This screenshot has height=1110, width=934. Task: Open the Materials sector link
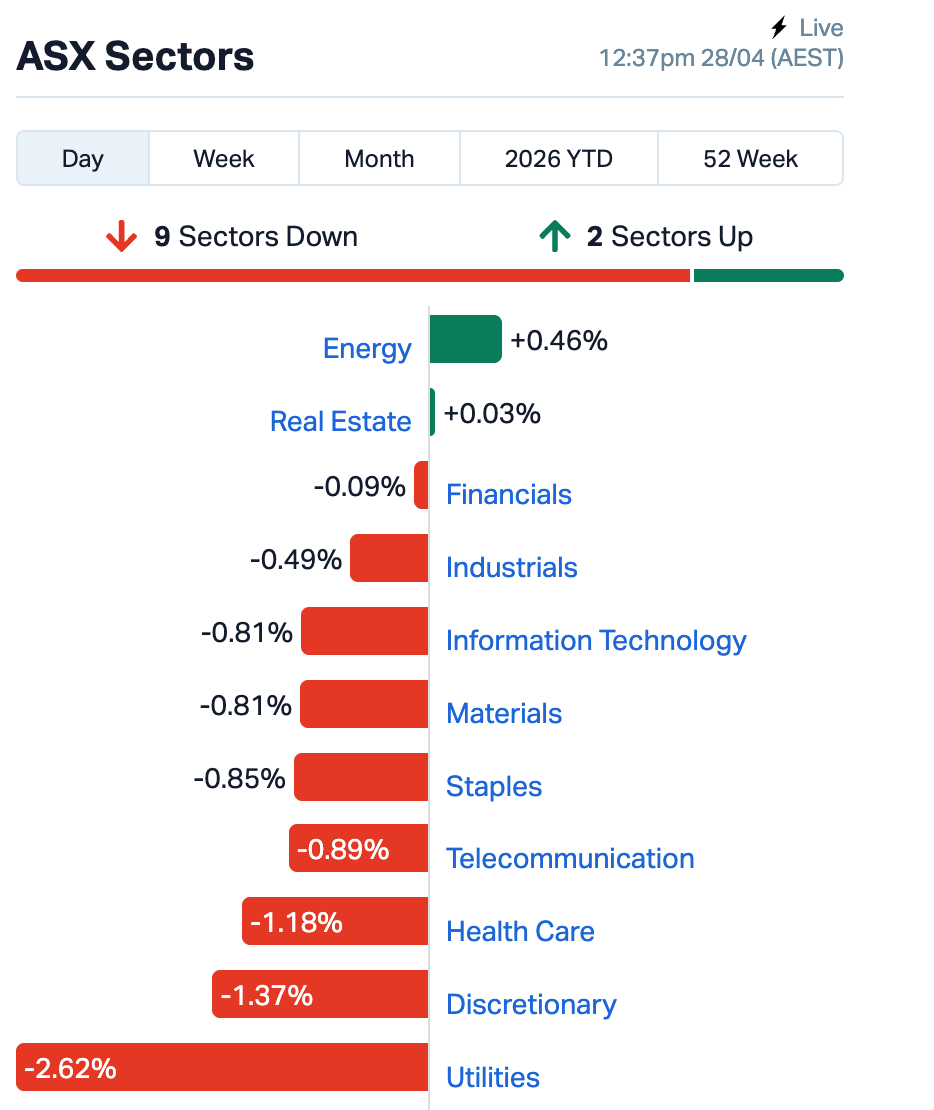pyautogui.click(x=504, y=714)
